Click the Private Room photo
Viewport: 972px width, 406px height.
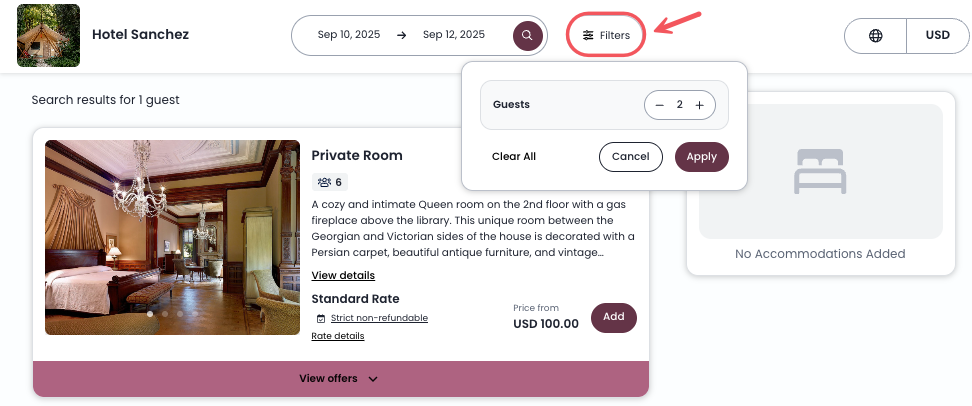172,237
